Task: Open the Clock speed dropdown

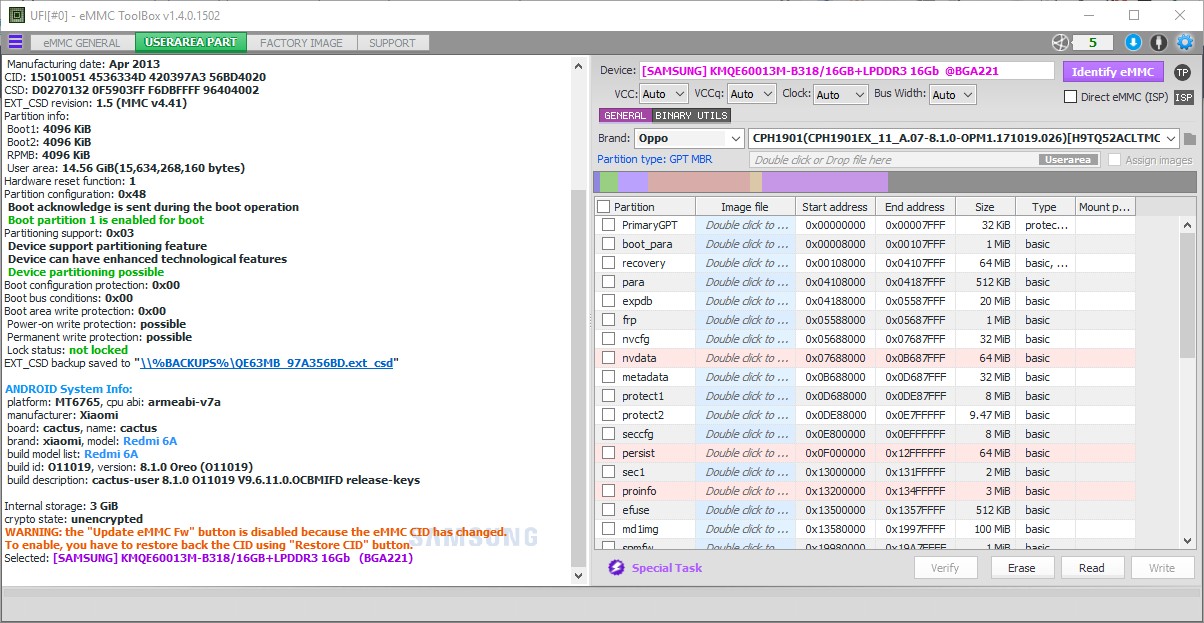Action: [x=840, y=94]
